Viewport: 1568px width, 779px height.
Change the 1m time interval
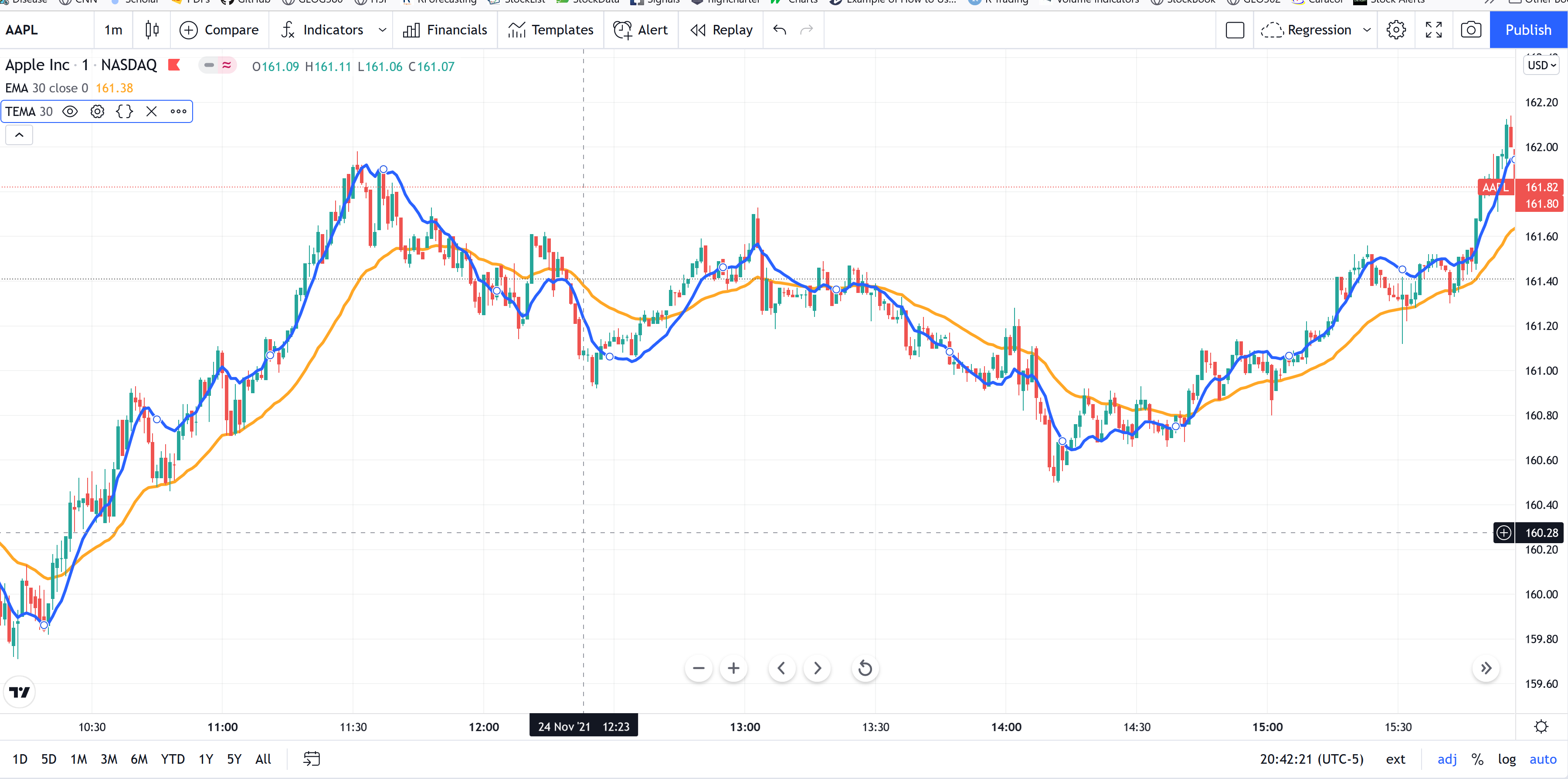113,30
